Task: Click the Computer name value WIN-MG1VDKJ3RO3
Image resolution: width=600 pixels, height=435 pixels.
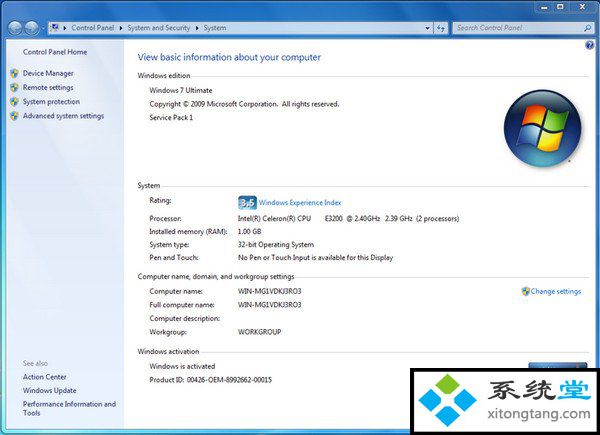Action: point(269,291)
